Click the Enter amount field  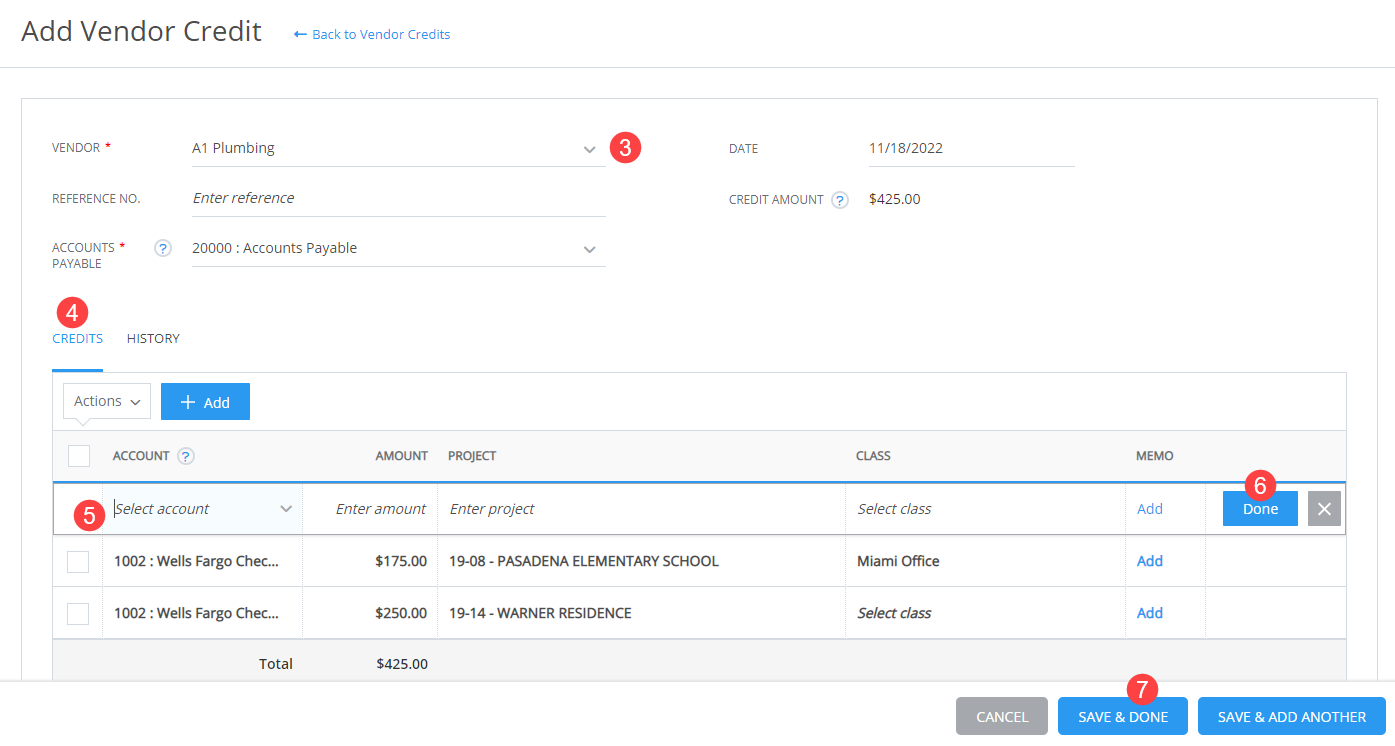[370, 509]
